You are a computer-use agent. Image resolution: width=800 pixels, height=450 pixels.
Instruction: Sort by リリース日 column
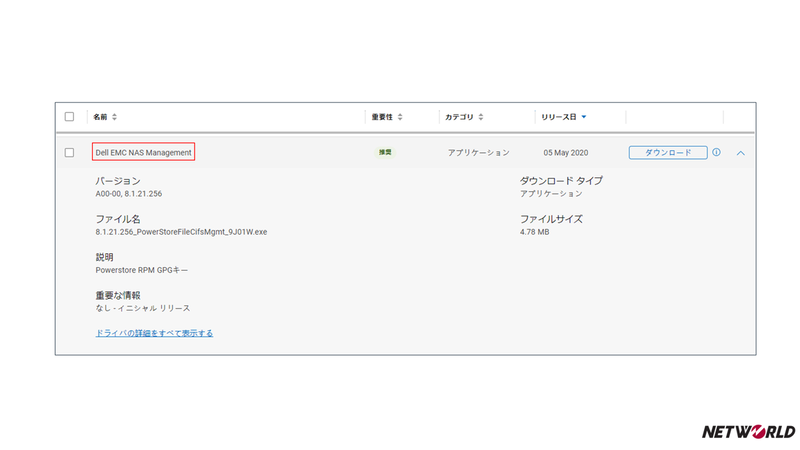coord(563,117)
